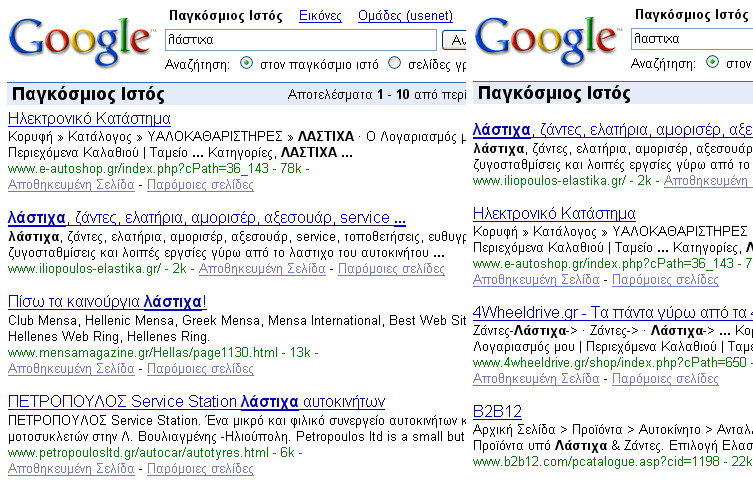This screenshot has width=753, height=483.
Task: Click green URL www.iliopoulos-elastika.gr on right page
Action: point(549,181)
